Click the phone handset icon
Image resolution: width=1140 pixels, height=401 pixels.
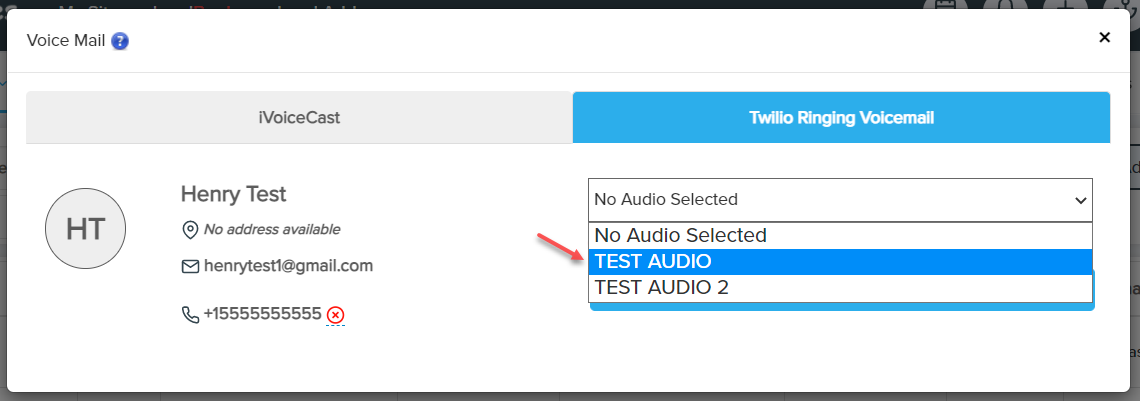[x=189, y=315]
